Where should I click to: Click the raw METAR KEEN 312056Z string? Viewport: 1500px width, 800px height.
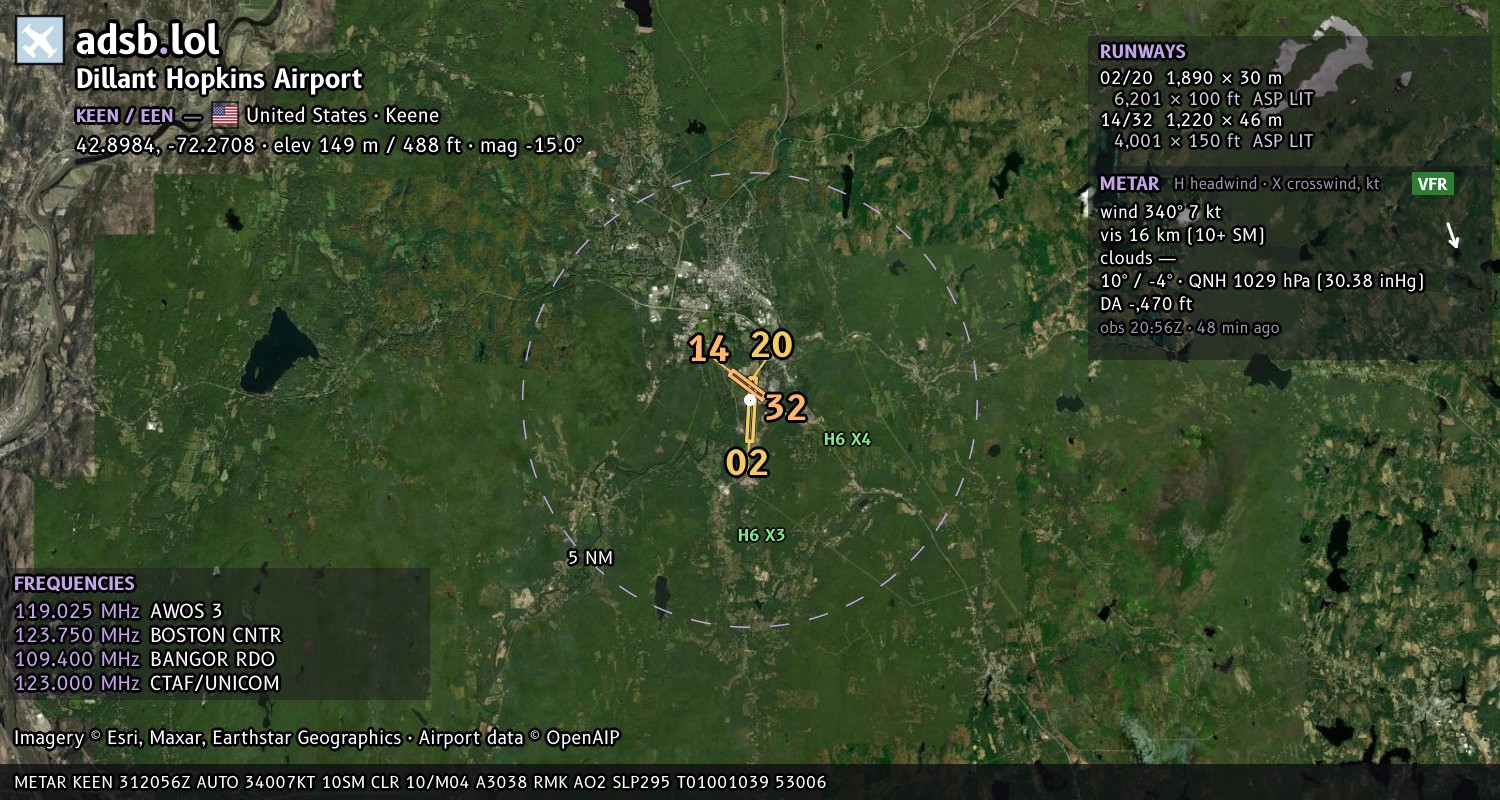pos(420,782)
